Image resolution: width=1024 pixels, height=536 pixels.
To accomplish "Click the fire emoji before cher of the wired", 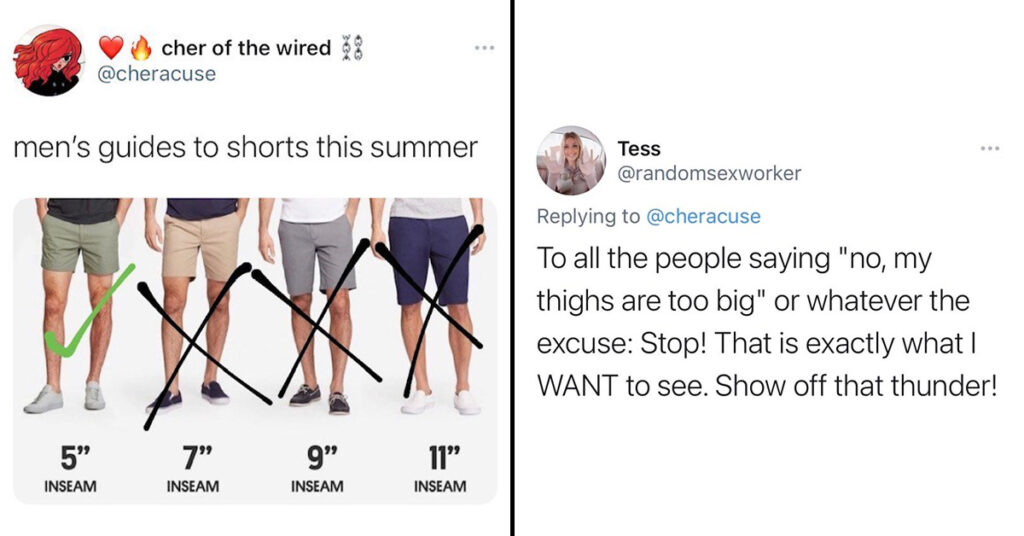I will [141, 47].
